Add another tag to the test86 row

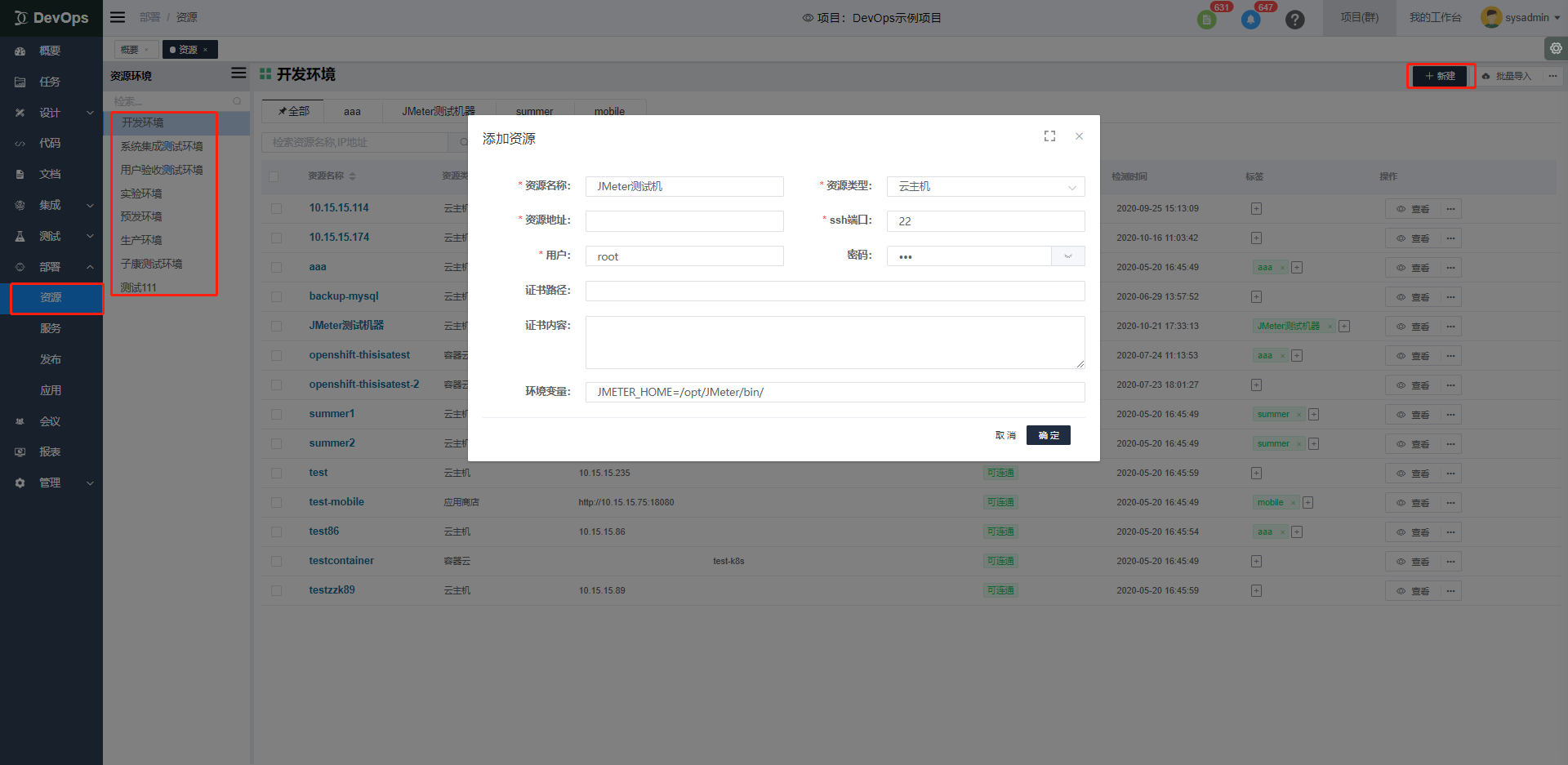pyautogui.click(x=1297, y=532)
